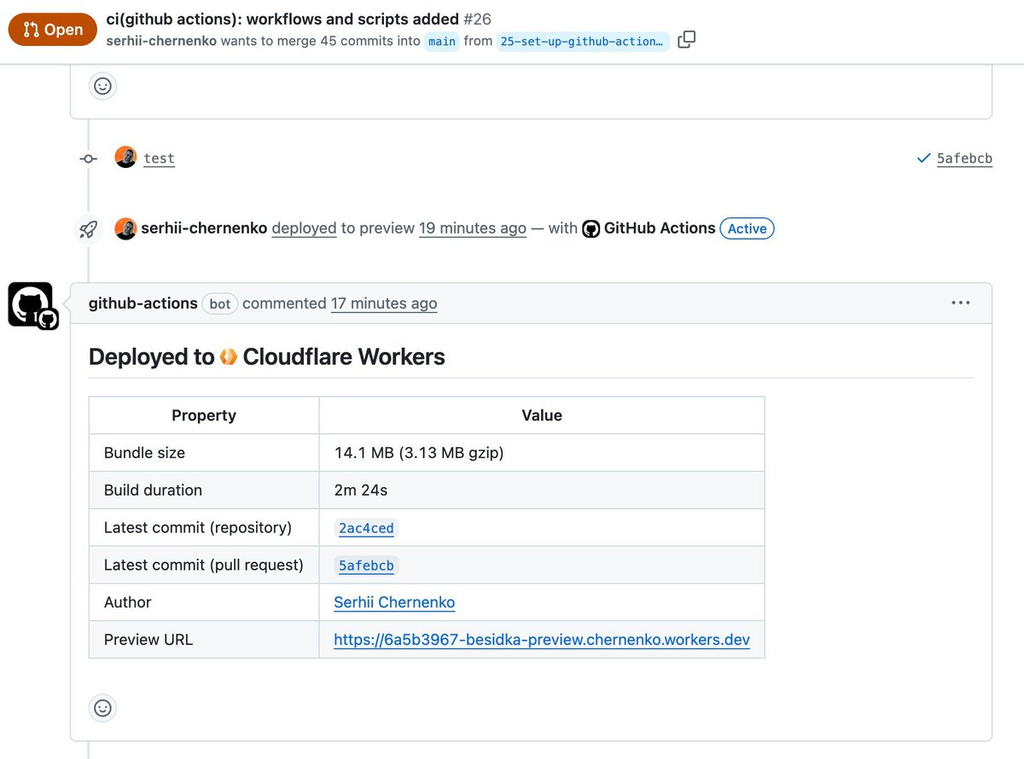
Task: Click the Active deployment badge
Action: [747, 229]
